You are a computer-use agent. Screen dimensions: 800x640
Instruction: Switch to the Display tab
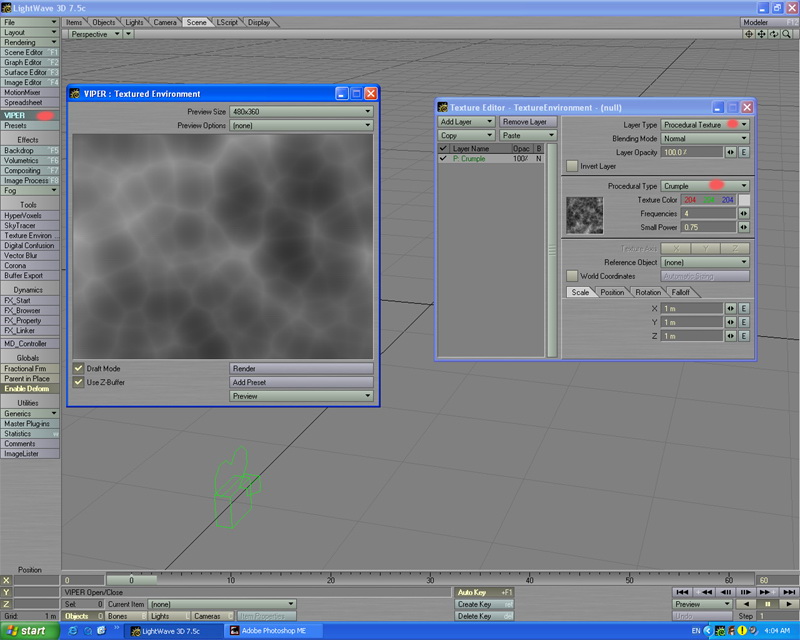(x=259, y=22)
